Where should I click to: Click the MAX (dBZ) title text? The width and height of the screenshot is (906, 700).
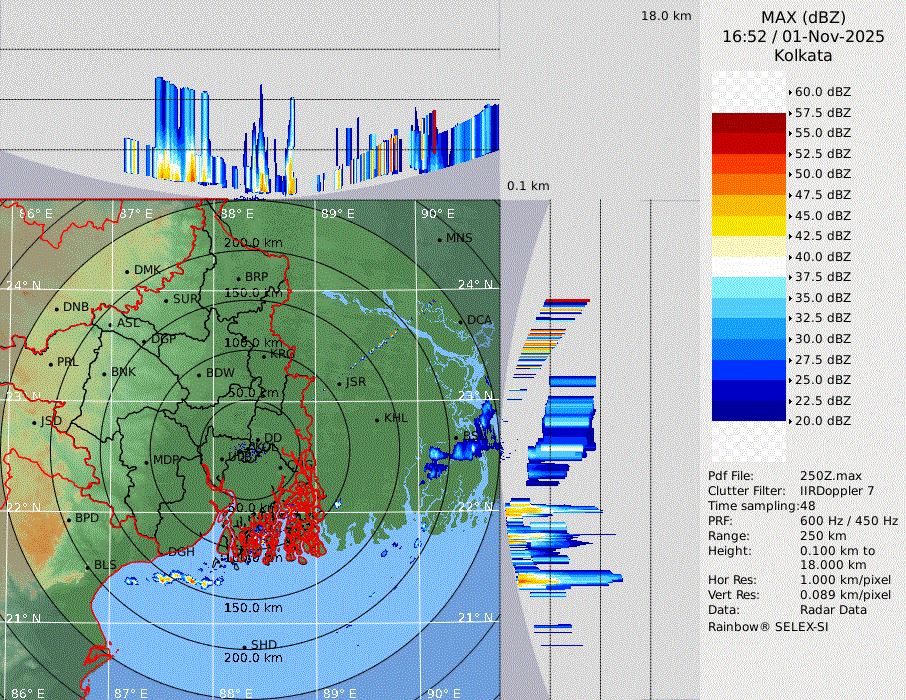(x=803, y=17)
